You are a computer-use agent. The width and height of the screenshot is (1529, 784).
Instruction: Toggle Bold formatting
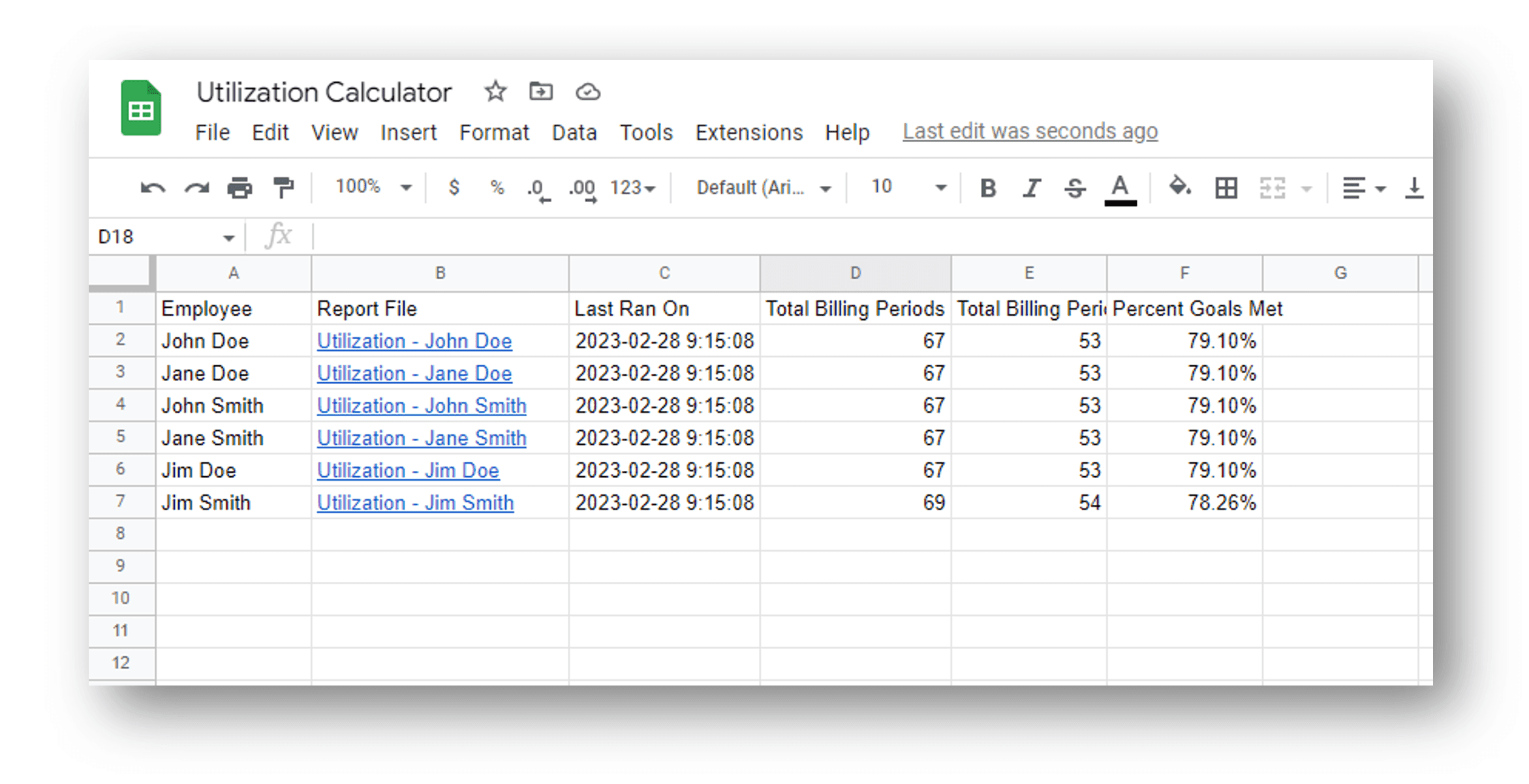tap(988, 188)
